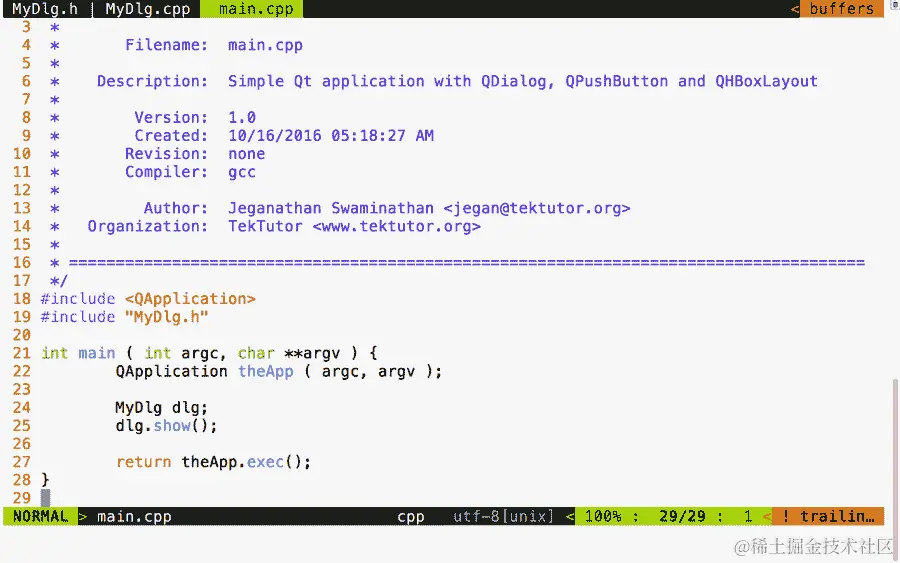Click the QHBoxLayout word in description
900x563 pixels.
(766, 81)
